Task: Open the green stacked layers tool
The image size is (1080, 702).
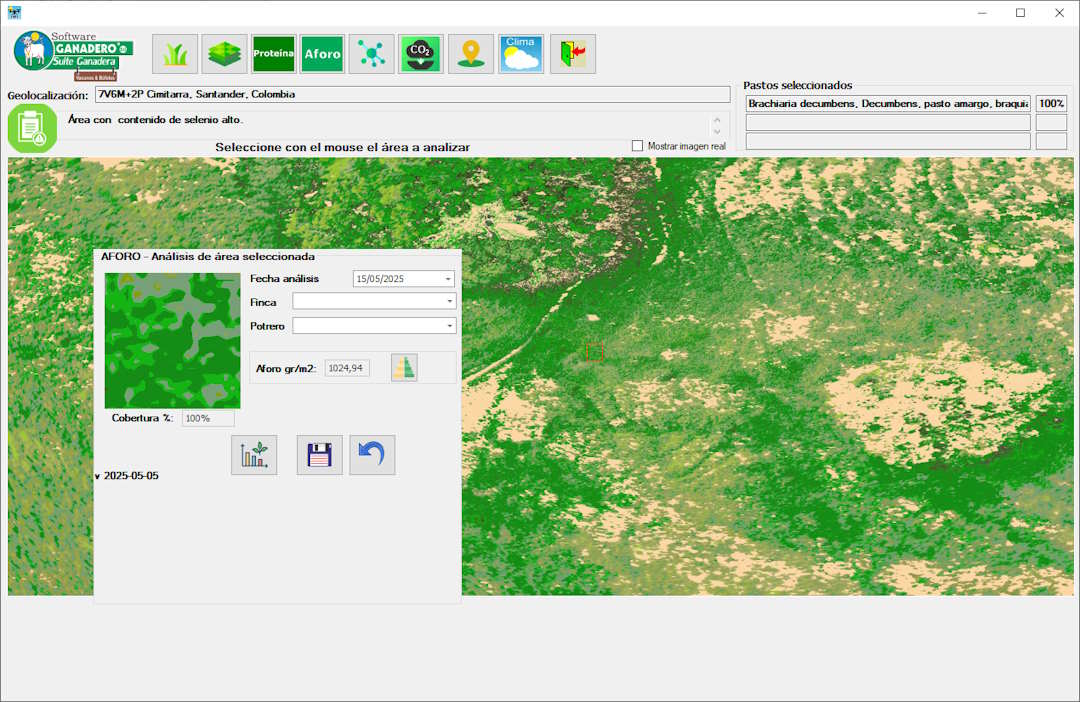Action: [224, 54]
